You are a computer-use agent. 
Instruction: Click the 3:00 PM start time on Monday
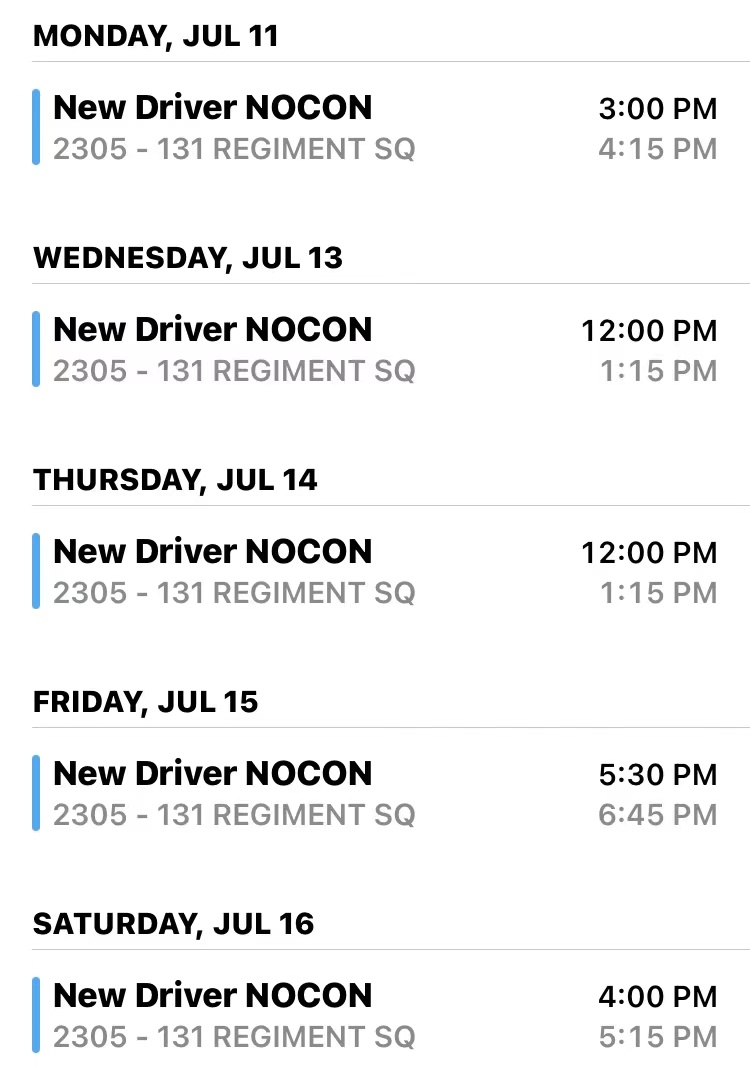[658, 109]
